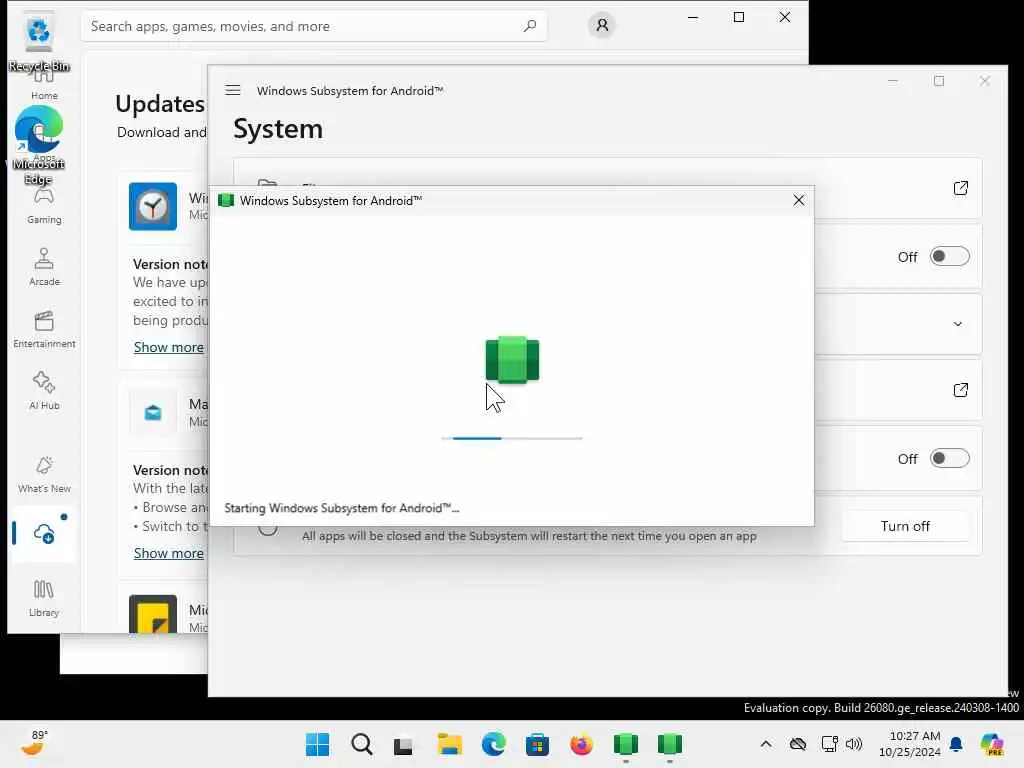This screenshot has width=1024, height=768.
Task: Expand the collapsed settings row with the chevron
Action: click(957, 324)
